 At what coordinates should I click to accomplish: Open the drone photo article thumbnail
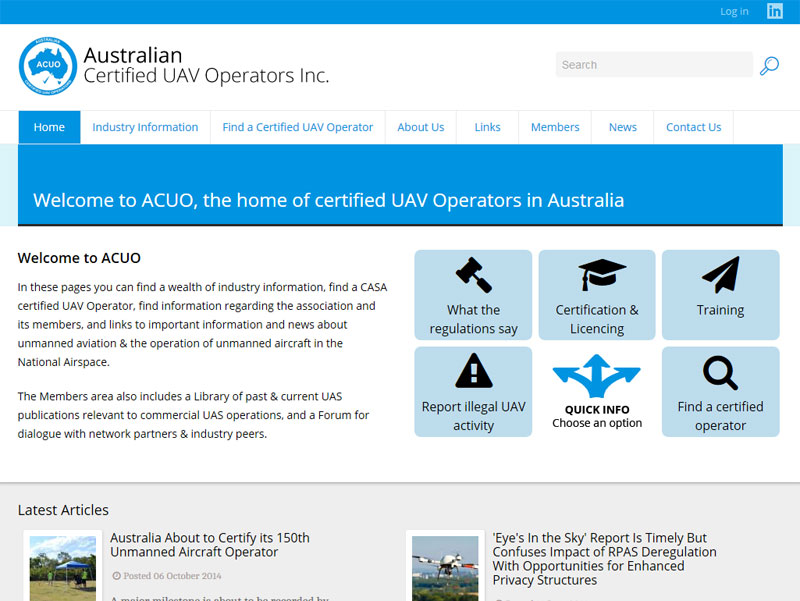tap(445, 568)
